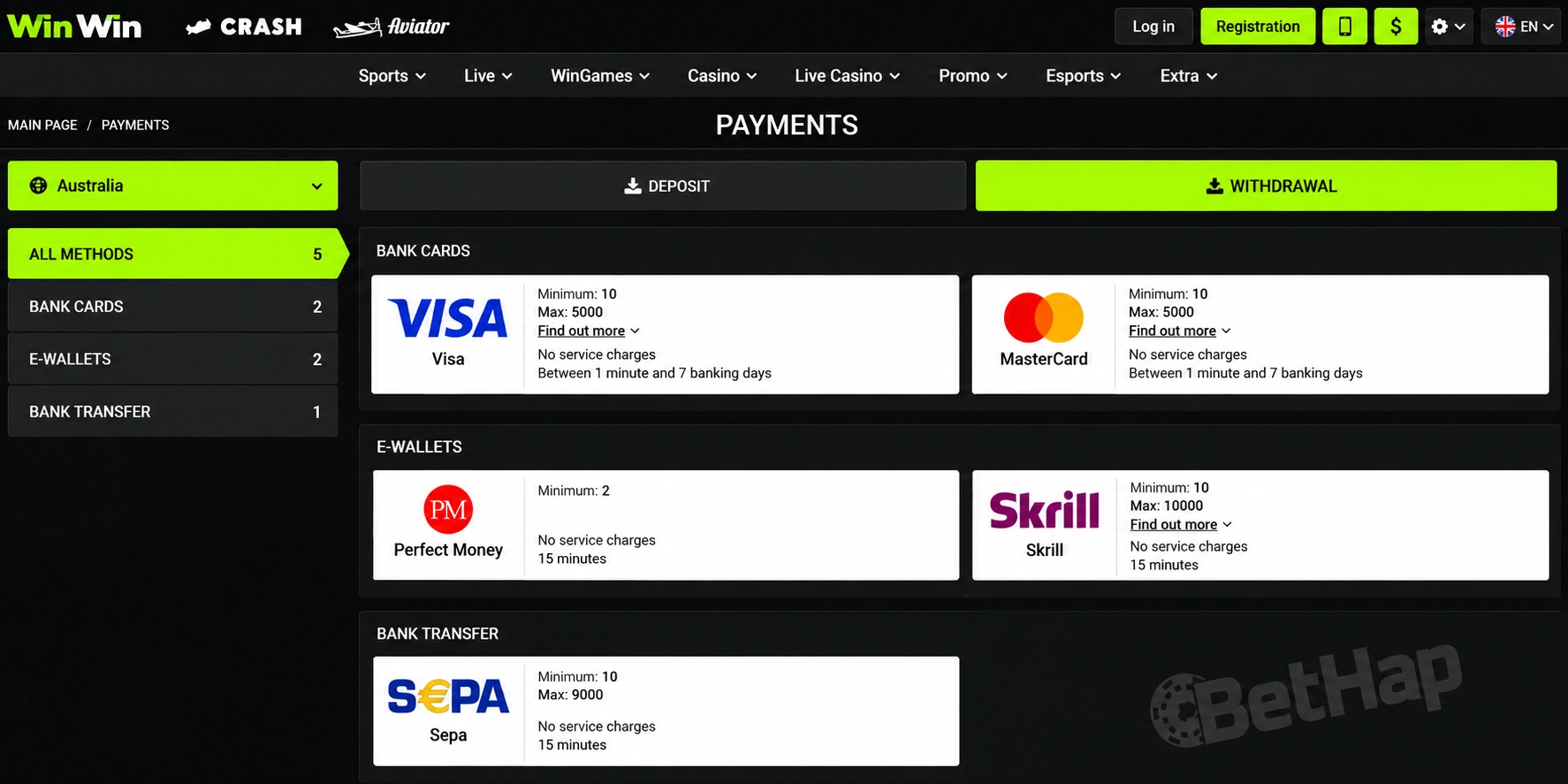The width and height of the screenshot is (1568, 784).
Task: Click the Perfect Money 'Minimum: 2' text
Action: click(x=574, y=491)
